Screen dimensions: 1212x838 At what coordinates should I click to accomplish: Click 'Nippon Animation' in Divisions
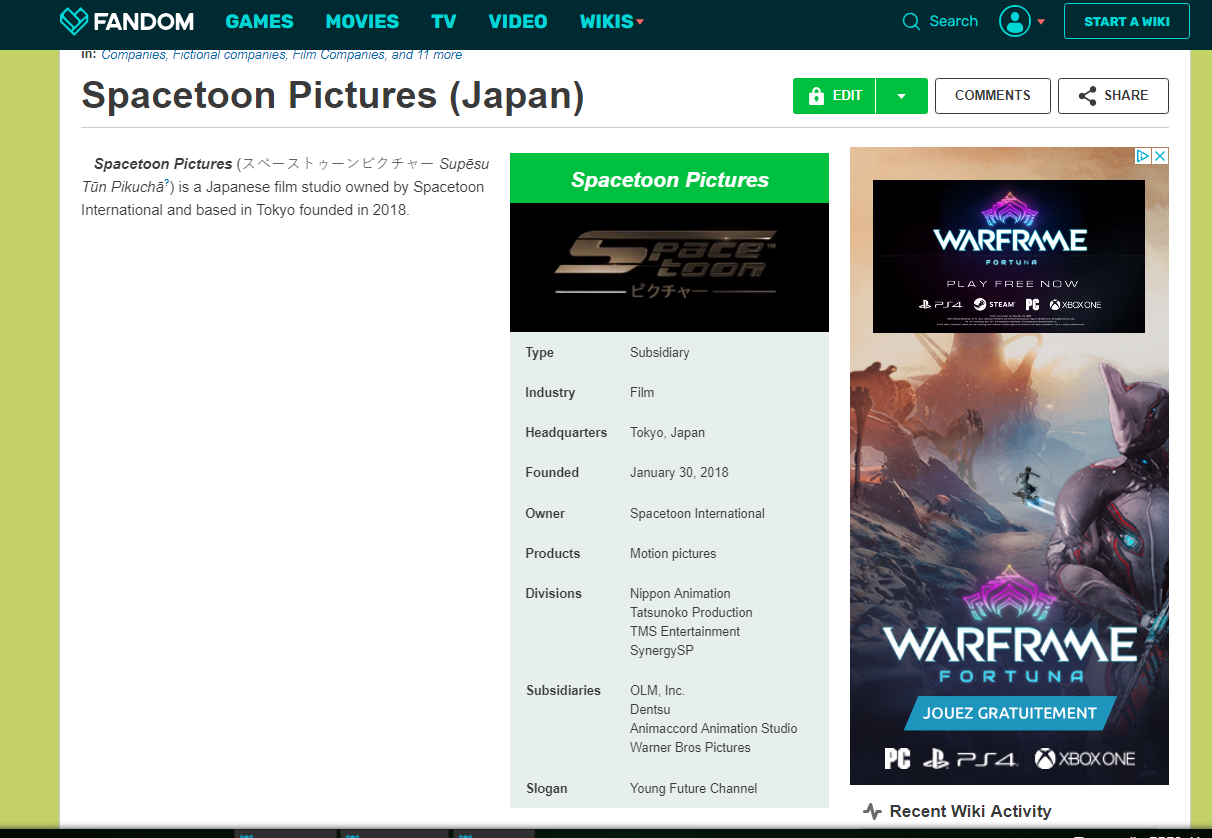pos(680,594)
